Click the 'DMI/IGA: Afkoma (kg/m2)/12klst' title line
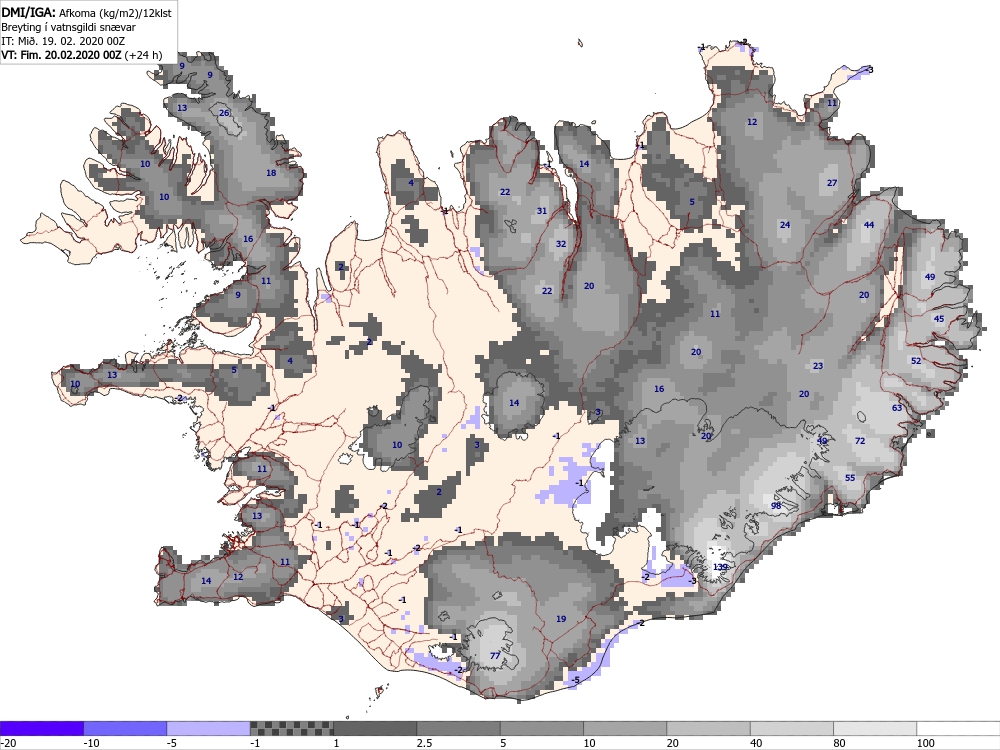Viewport: 1000px width, 750px height. [x=86, y=12]
